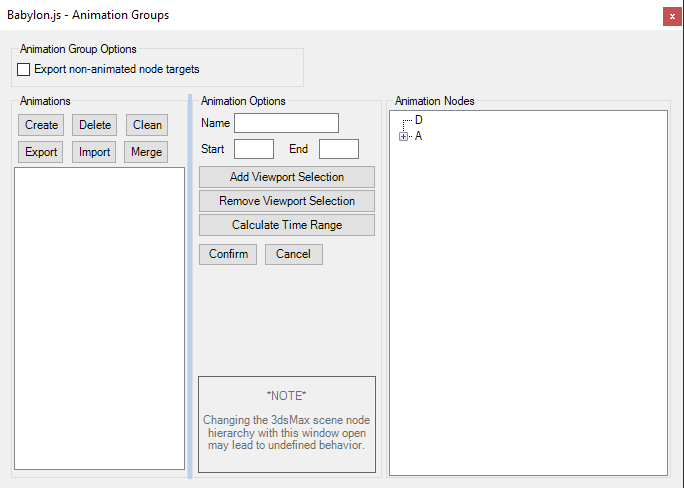Viewport: 684px width, 488px height.
Task: Click Remove Viewport Selection
Action: tap(287, 201)
